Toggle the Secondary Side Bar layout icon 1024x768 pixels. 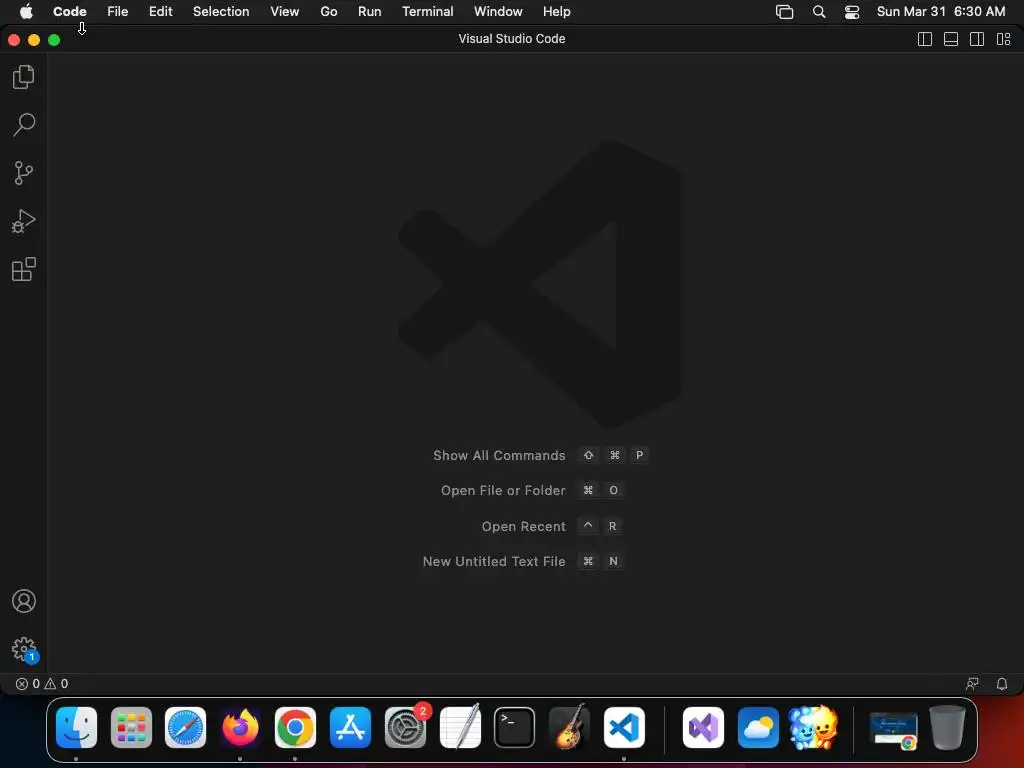(977, 39)
